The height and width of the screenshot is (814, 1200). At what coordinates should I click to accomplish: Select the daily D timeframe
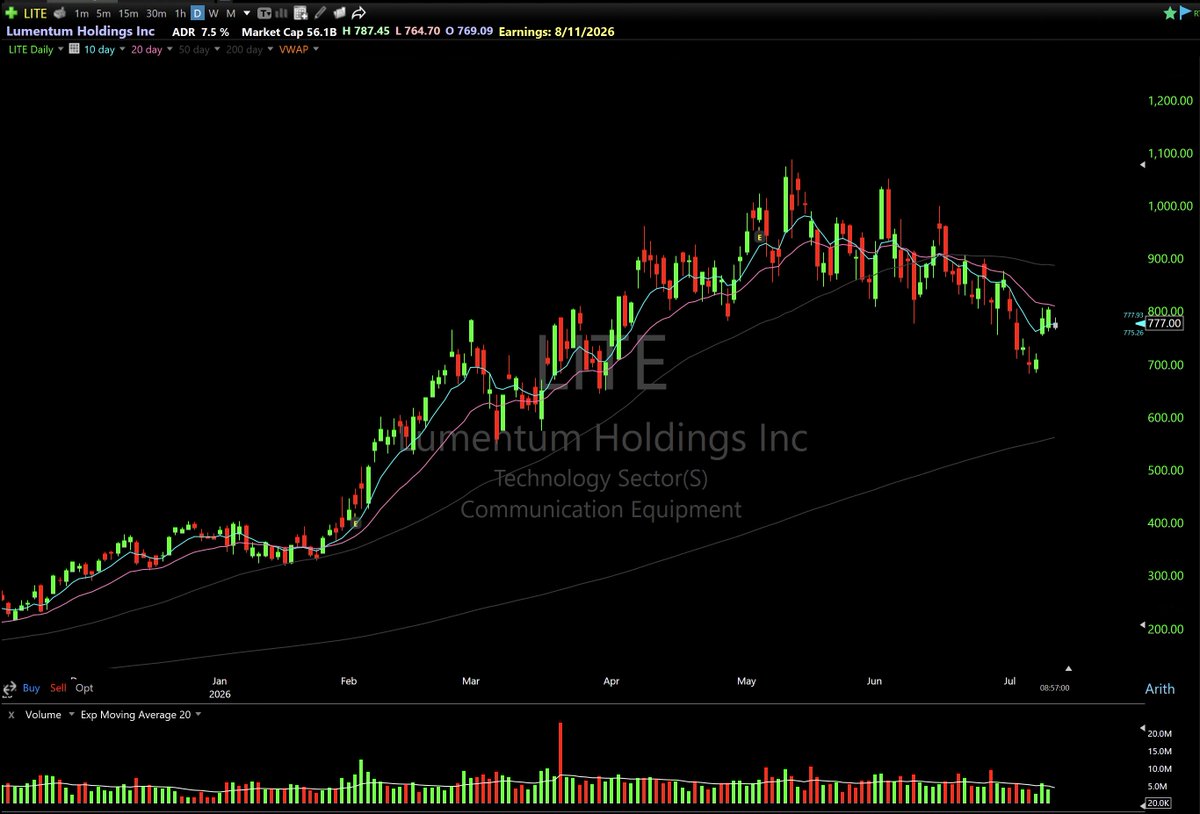(197, 13)
